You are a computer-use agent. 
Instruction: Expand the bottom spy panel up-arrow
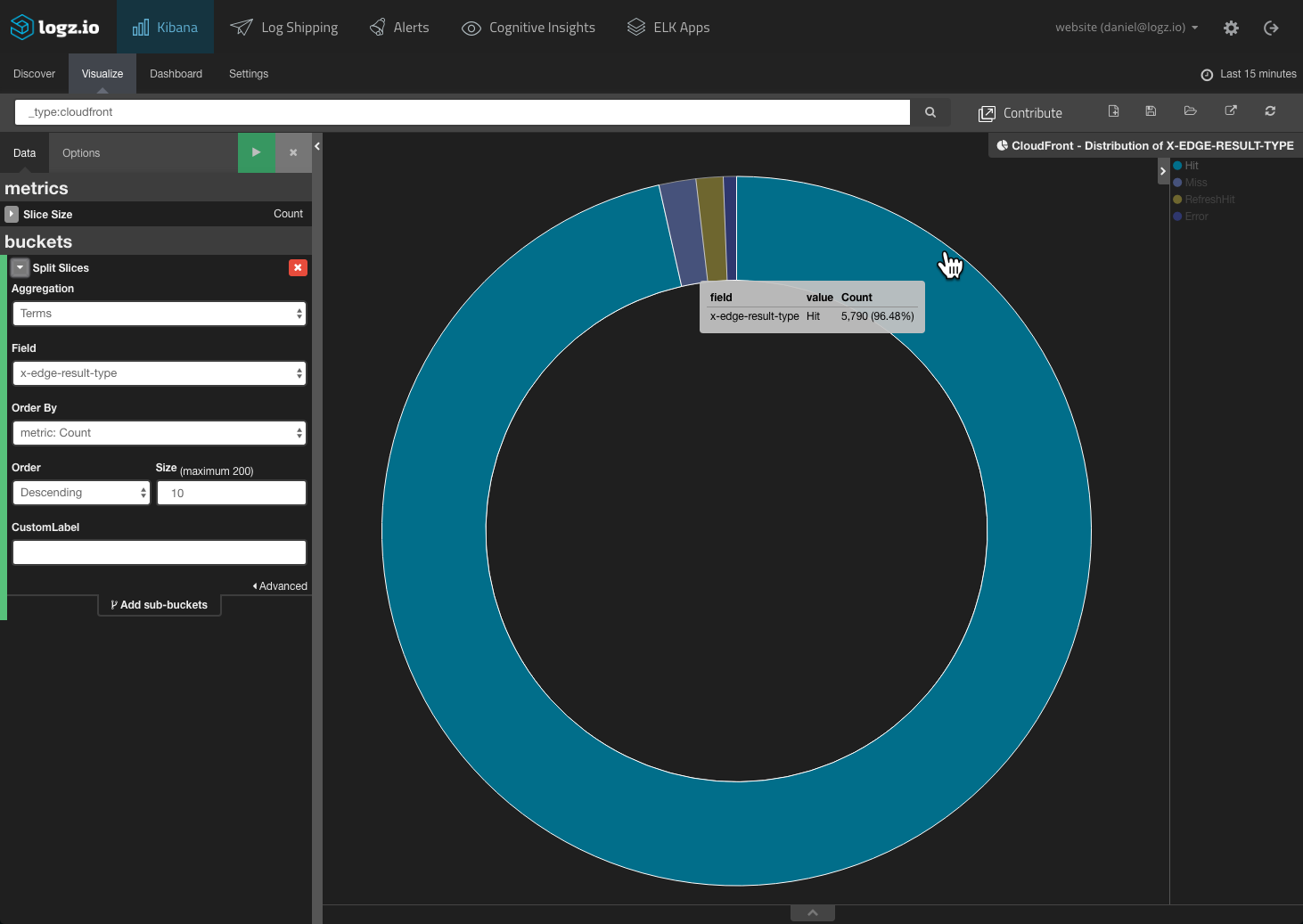pos(813,912)
